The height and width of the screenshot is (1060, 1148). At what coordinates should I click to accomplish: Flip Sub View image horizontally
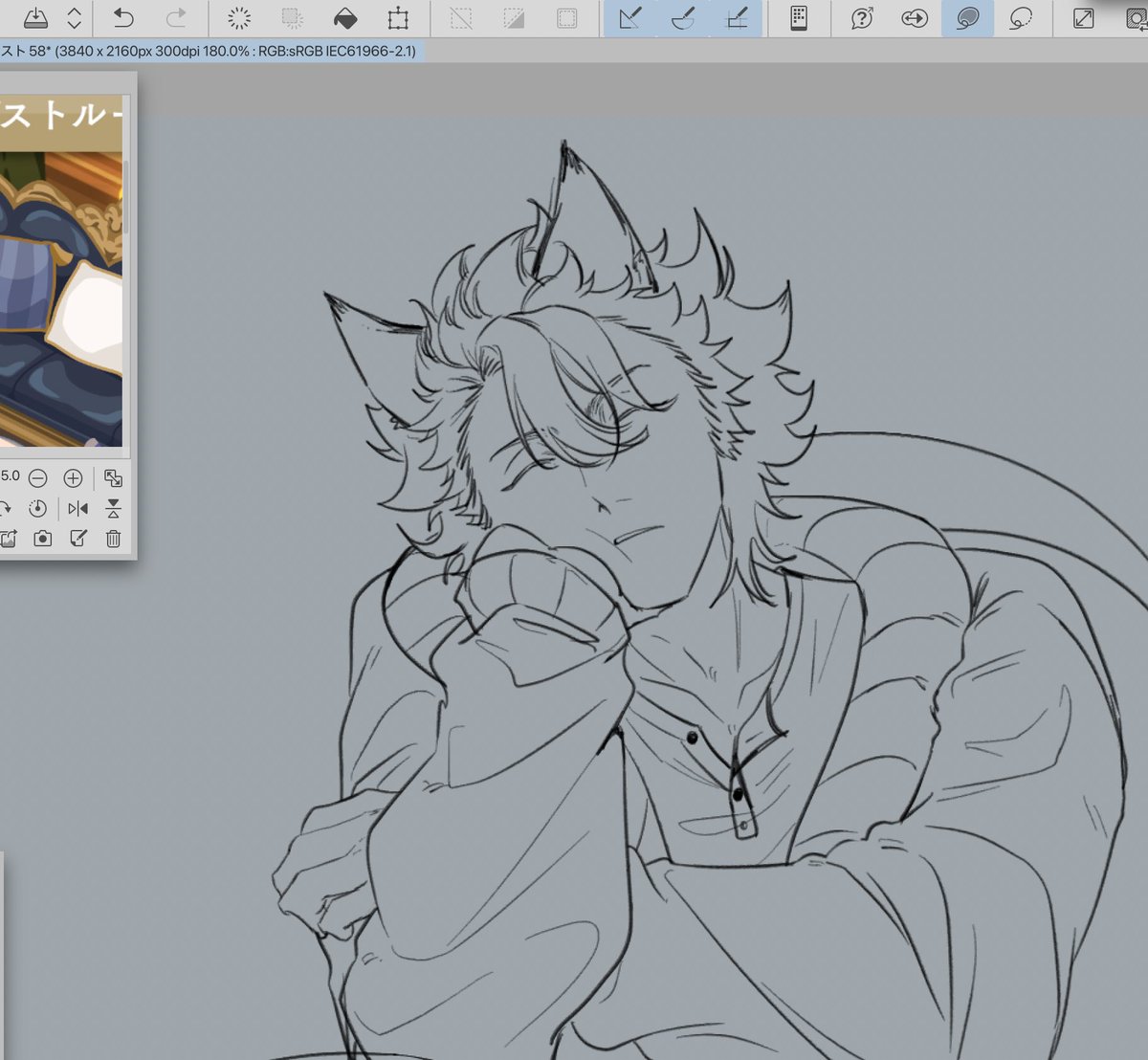pyautogui.click(x=77, y=508)
